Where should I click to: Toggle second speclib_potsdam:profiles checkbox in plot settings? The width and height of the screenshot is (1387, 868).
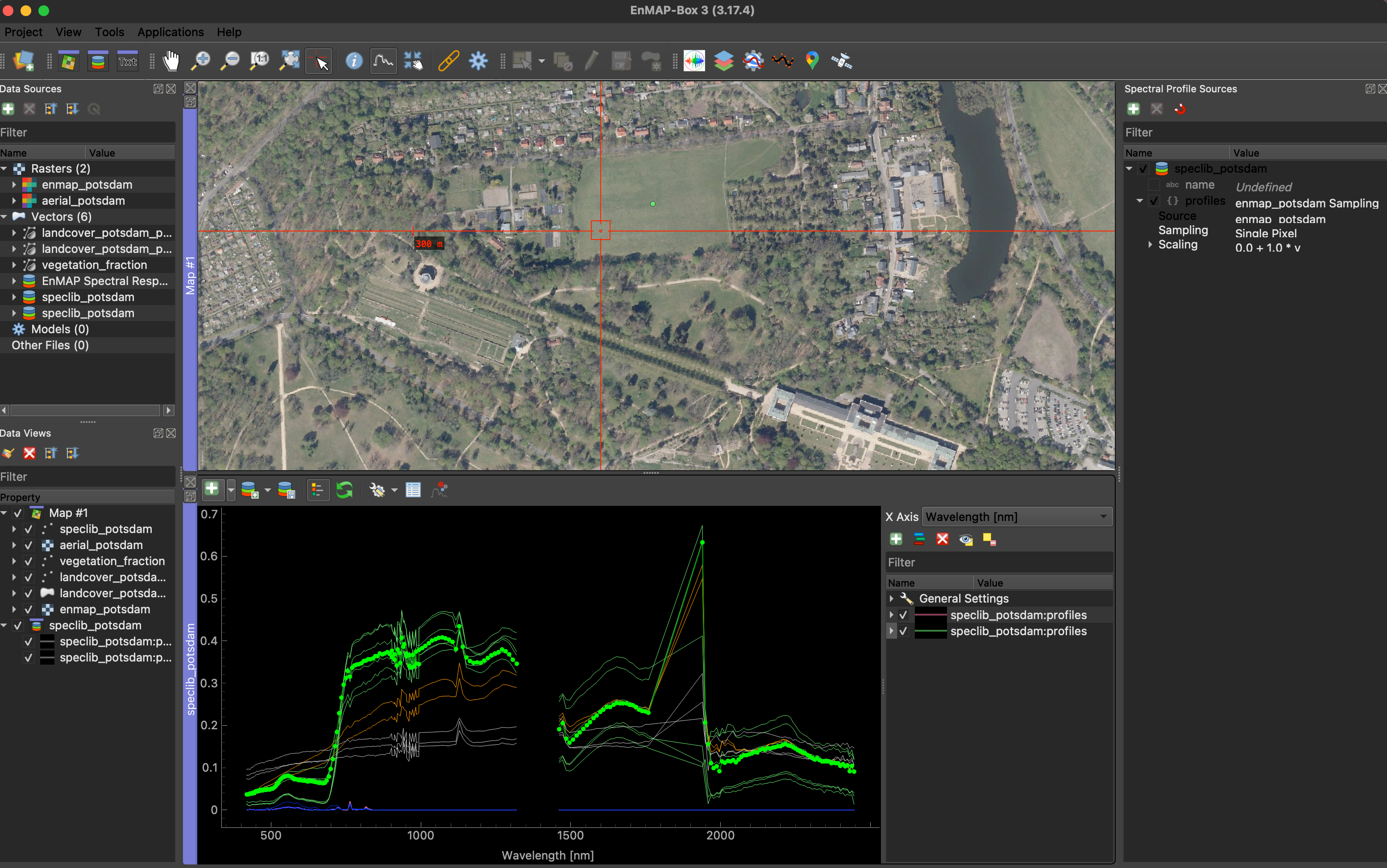pyautogui.click(x=903, y=631)
